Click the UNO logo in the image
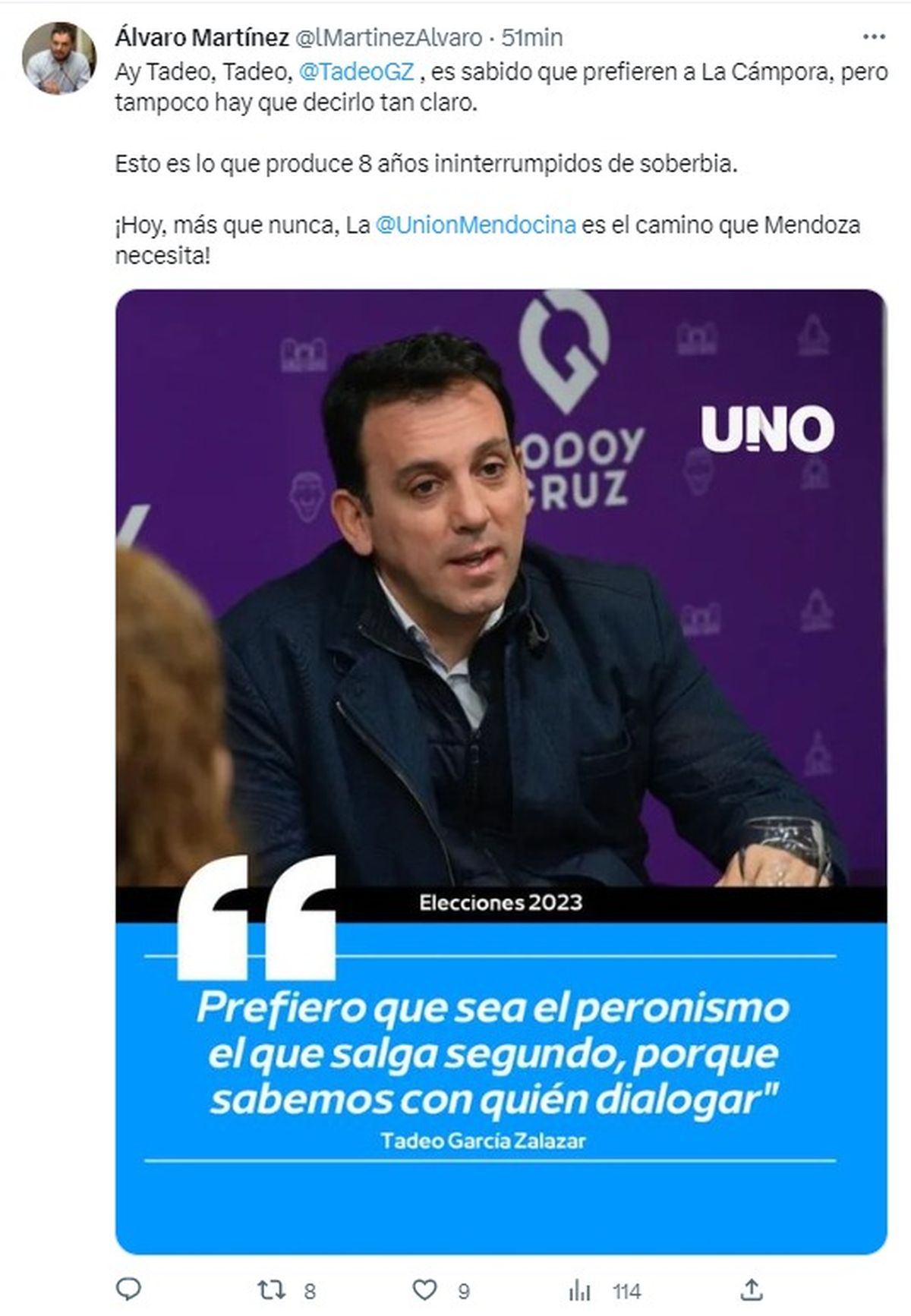 pos(768,429)
